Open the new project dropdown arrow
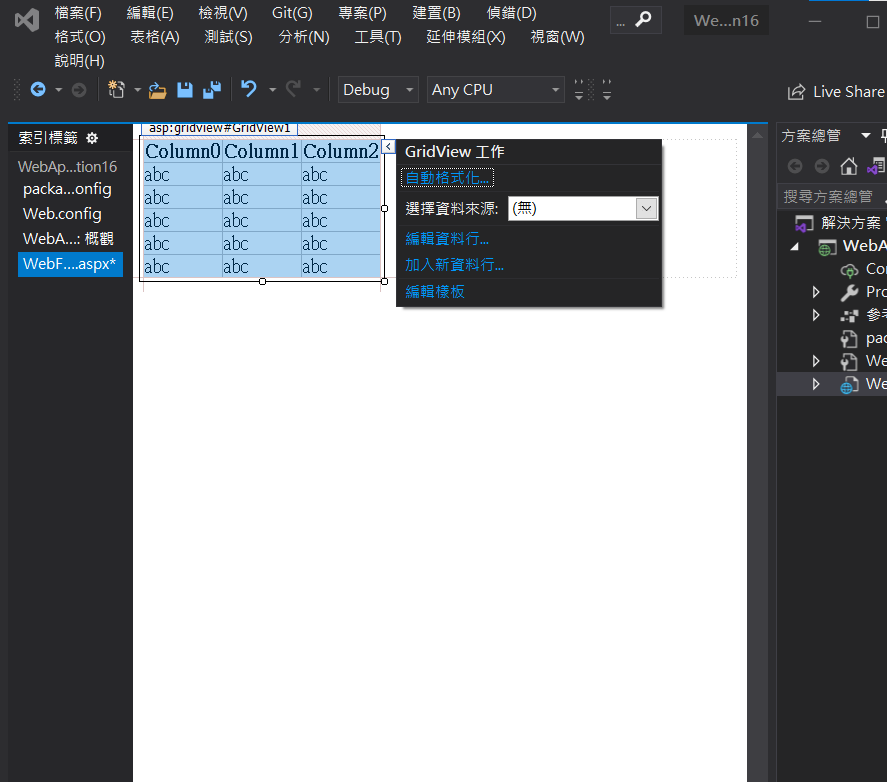 point(137,90)
